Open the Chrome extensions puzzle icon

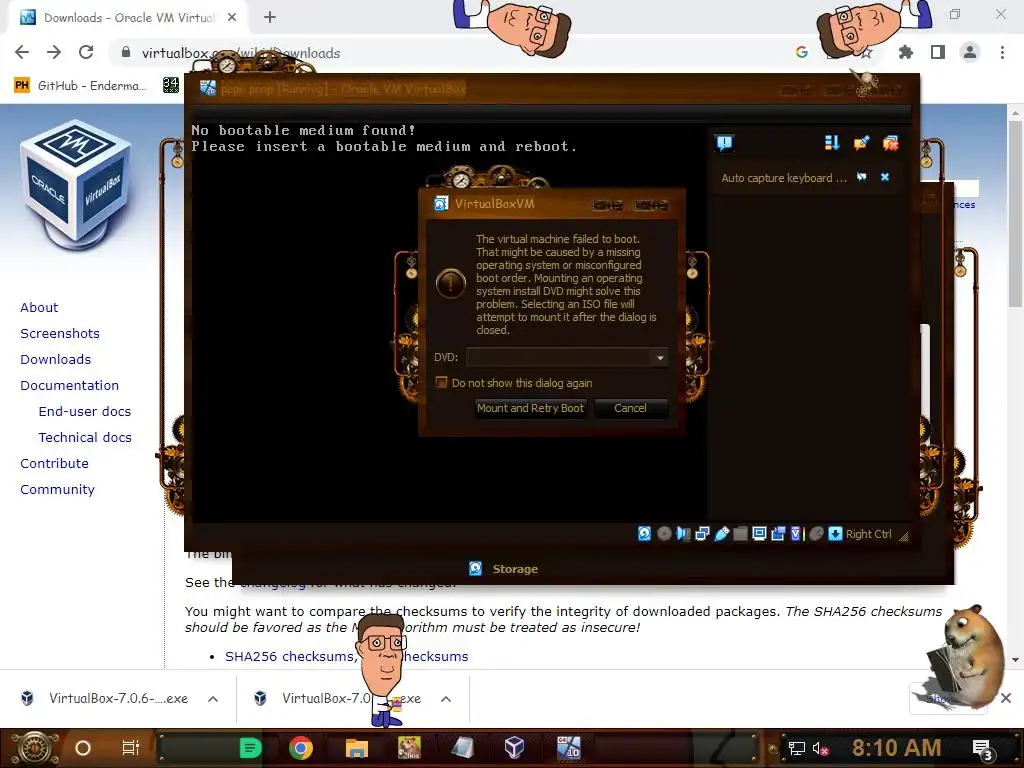[x=906, y=52]
